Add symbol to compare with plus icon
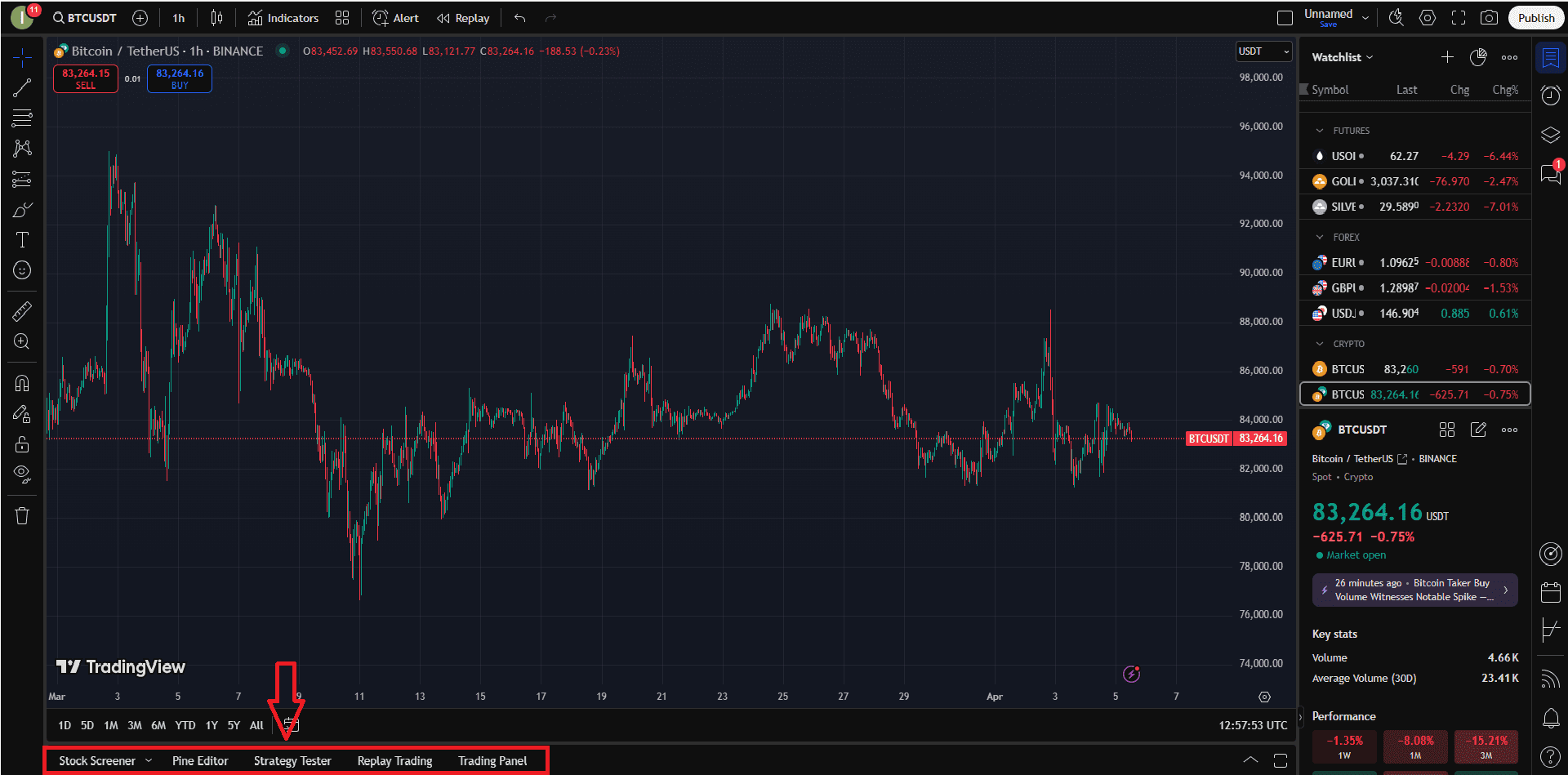1568x775 pixels. click(x=140, y=18)
